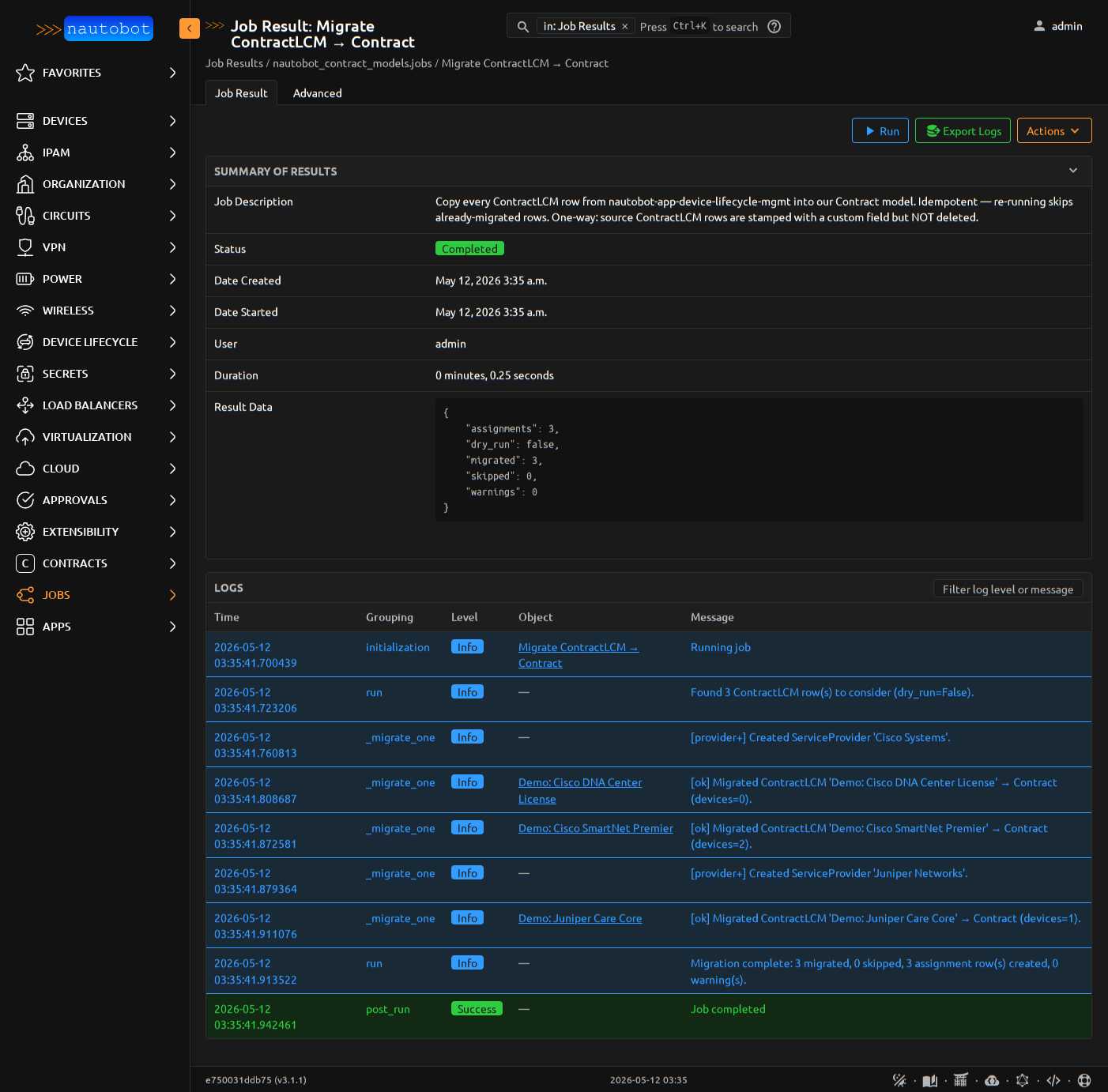The height and width of the screenshot is (1092, 1108).
Task: Click the Devices server icon
Action: [x=25, y=121]
